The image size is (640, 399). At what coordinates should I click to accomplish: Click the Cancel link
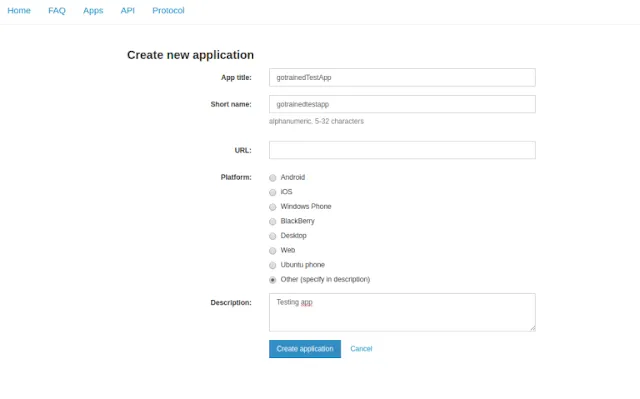point(361,349)
